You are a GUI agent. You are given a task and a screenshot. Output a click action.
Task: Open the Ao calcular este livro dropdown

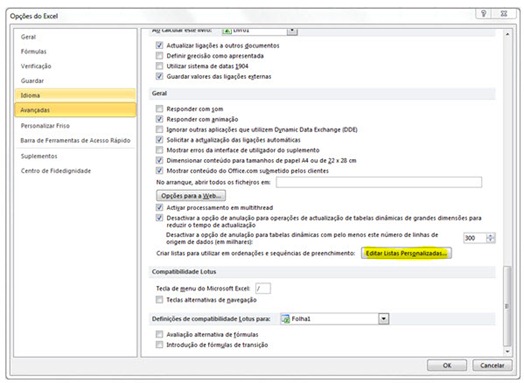click(292, 31)
